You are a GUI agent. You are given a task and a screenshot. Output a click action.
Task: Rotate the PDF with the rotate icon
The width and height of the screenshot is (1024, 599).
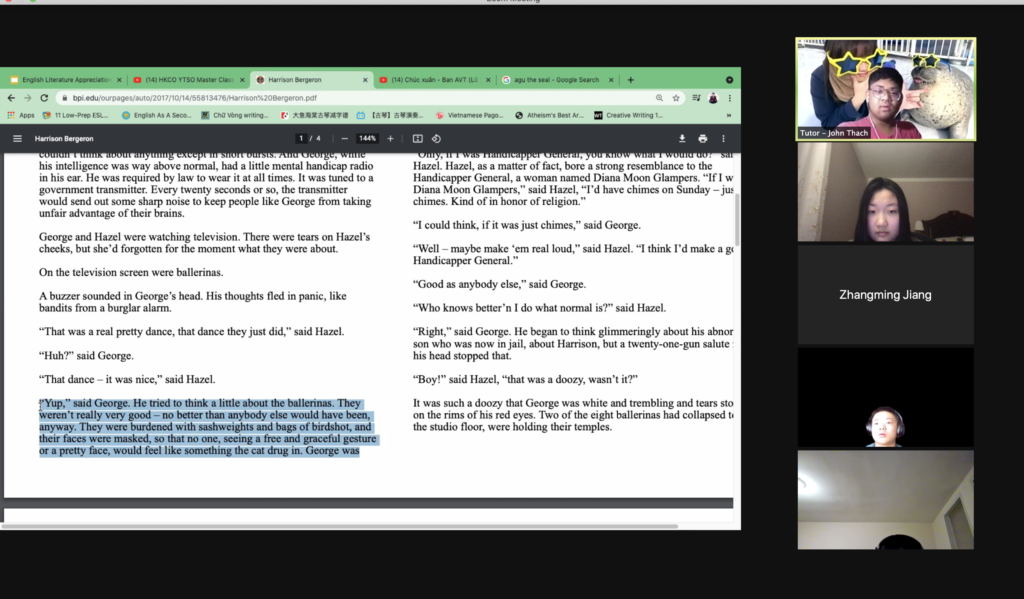[x=436, y=138]
